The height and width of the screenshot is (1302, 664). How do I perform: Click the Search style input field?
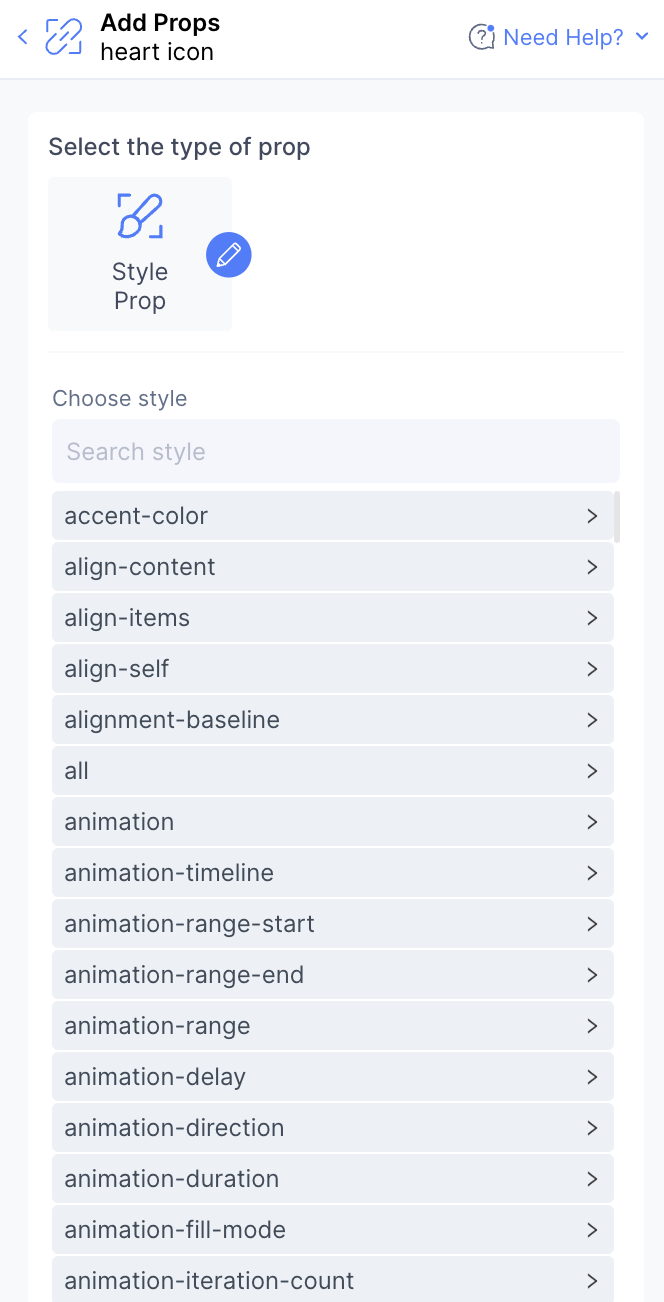[336, 451]
